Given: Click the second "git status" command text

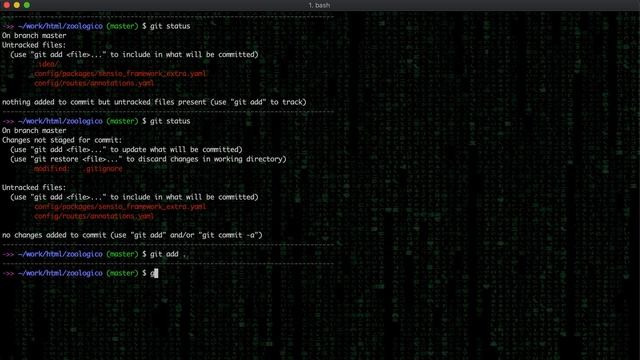Looking at the screenshot, I should (170, 121).
